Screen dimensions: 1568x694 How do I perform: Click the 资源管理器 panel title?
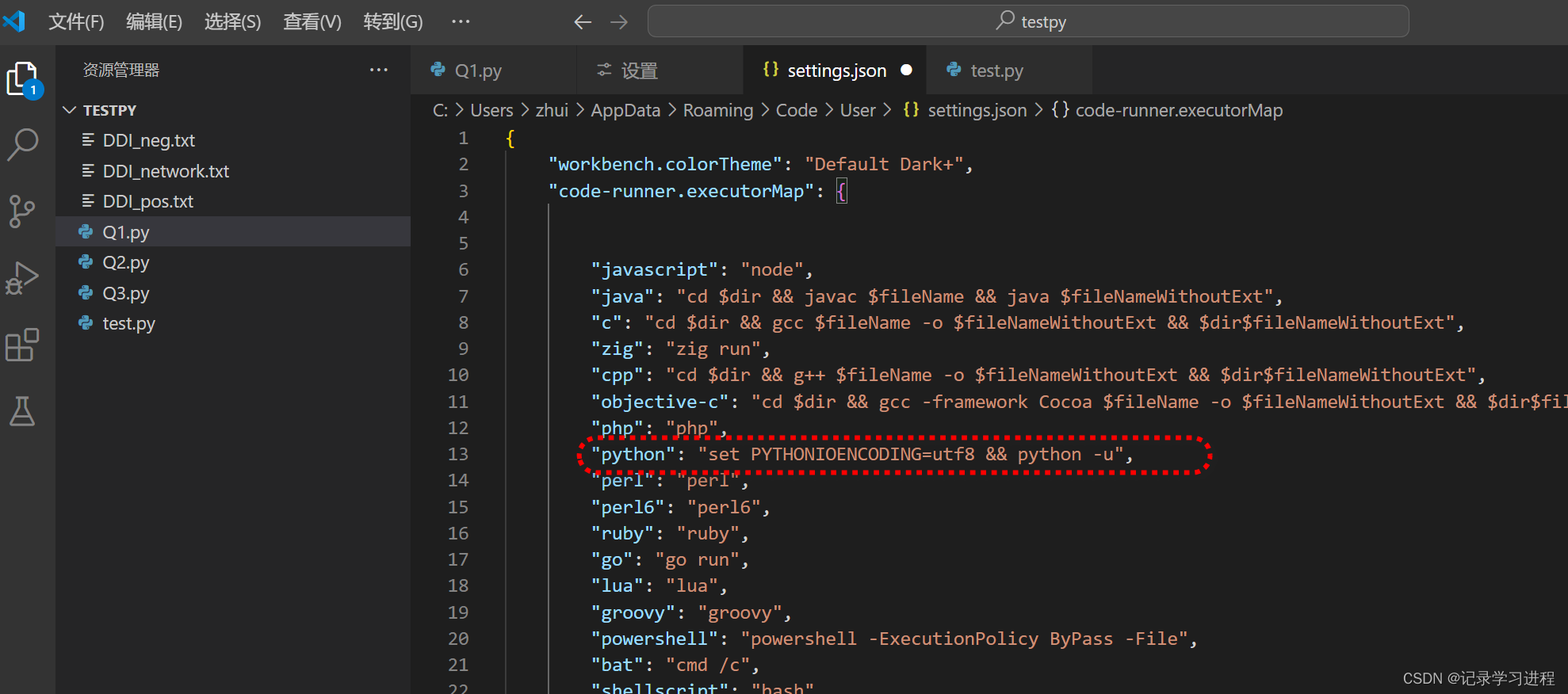[121, 70]
